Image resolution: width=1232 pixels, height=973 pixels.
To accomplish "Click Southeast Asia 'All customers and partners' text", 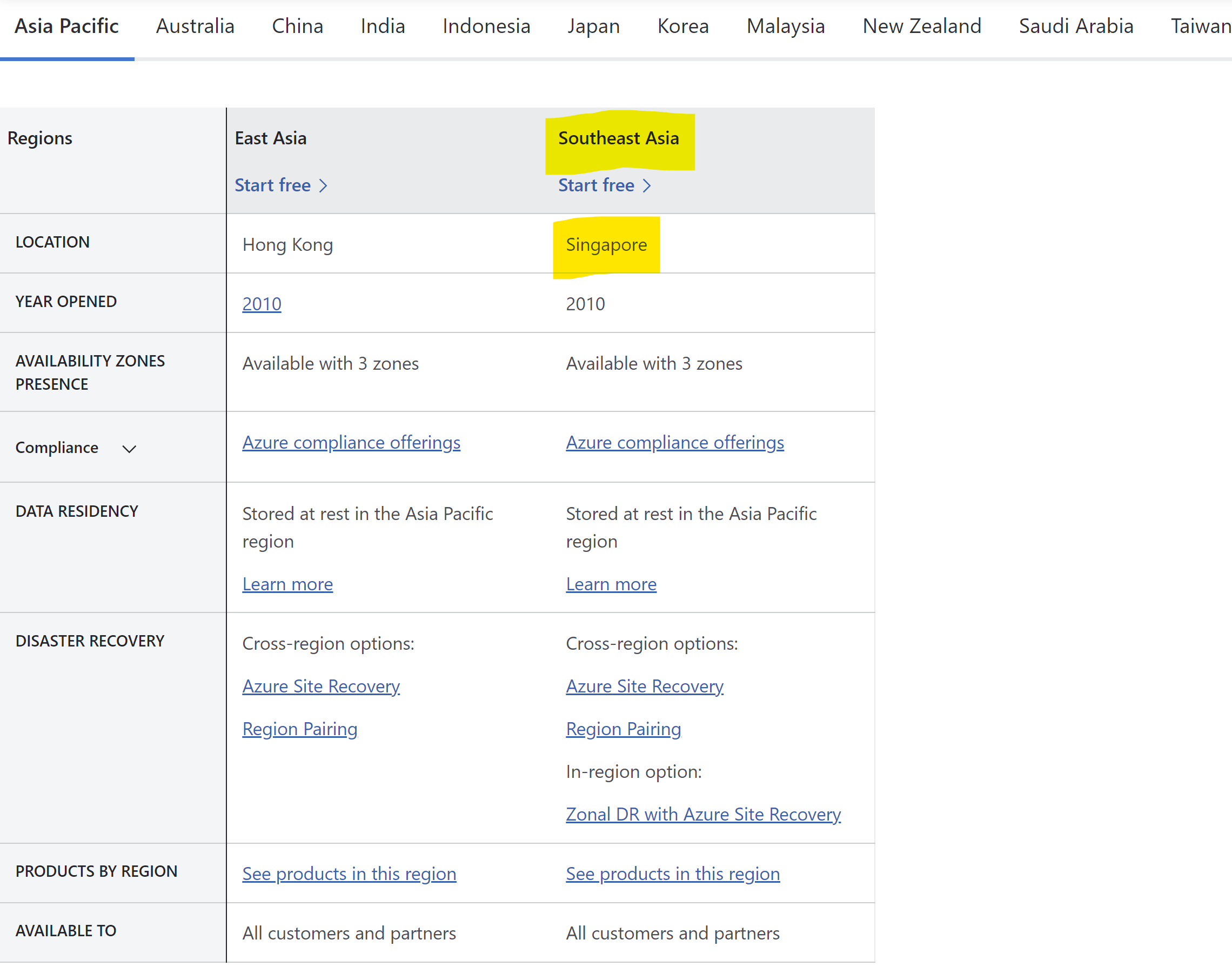I will pos(672,933).
